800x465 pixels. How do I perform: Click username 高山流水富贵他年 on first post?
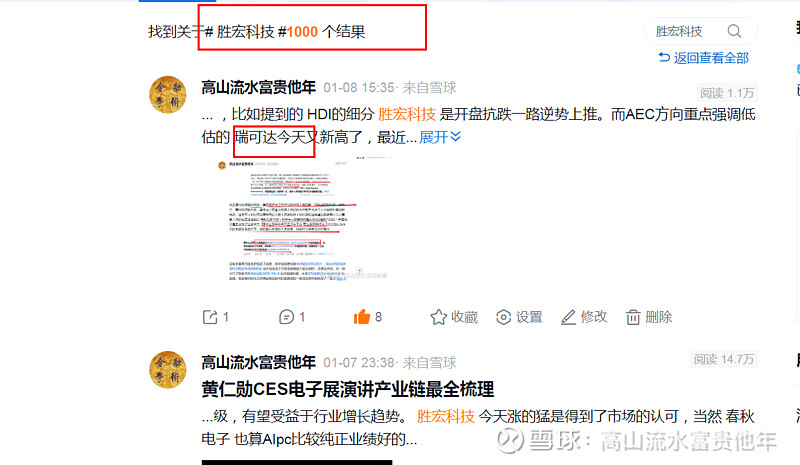(x=259, y=87)
